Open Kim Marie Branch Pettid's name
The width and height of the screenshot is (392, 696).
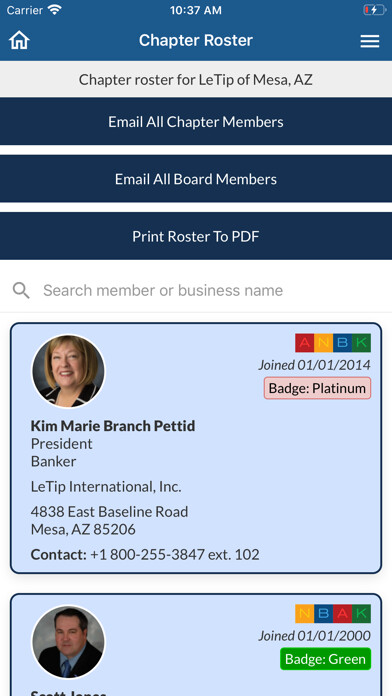[x=113, y=426]
